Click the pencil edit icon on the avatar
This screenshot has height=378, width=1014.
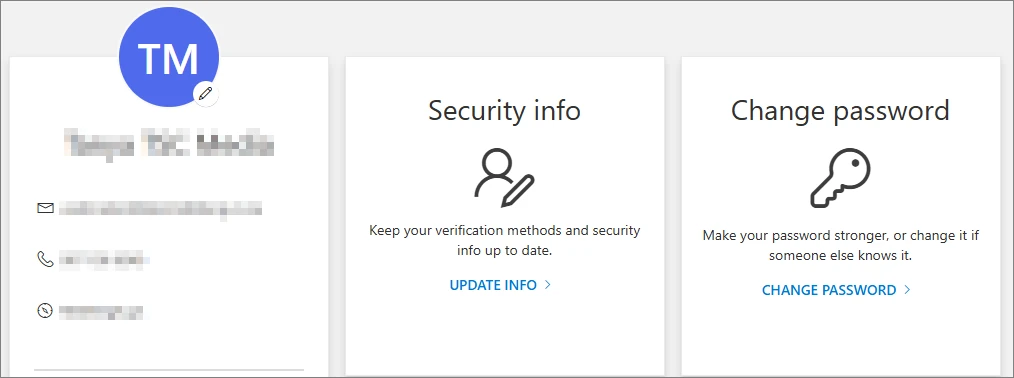point(206,94)
